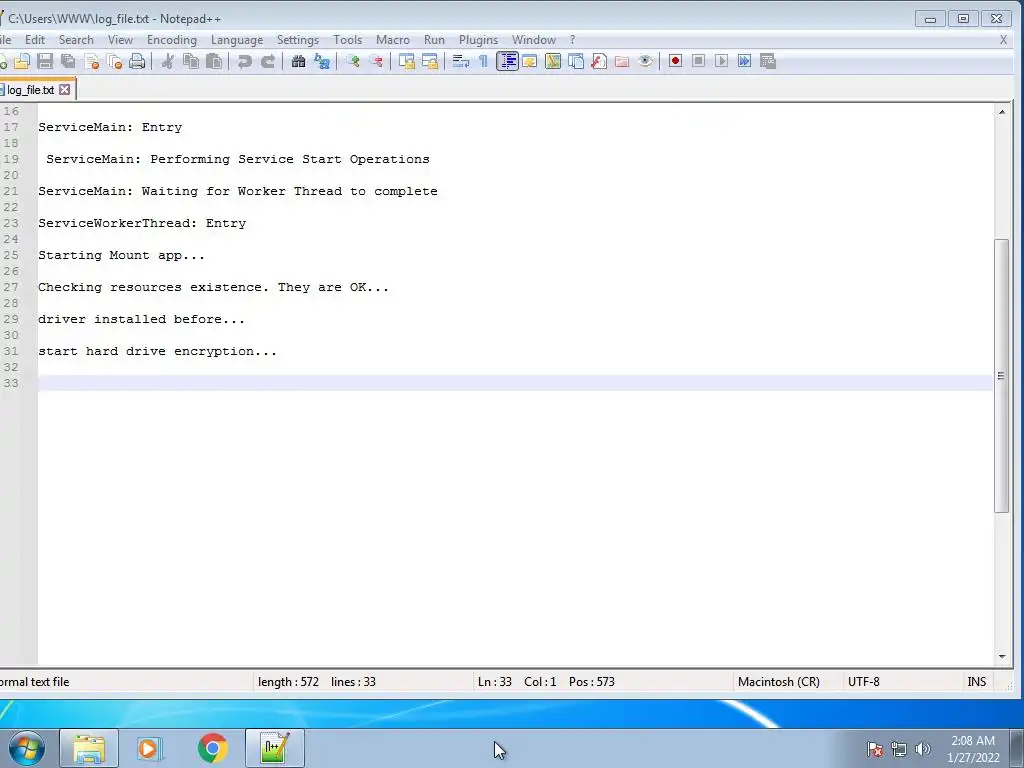
Task: Click the line 'ServiceWorkerThread: Entry'
Action: [x=142, y=223]
